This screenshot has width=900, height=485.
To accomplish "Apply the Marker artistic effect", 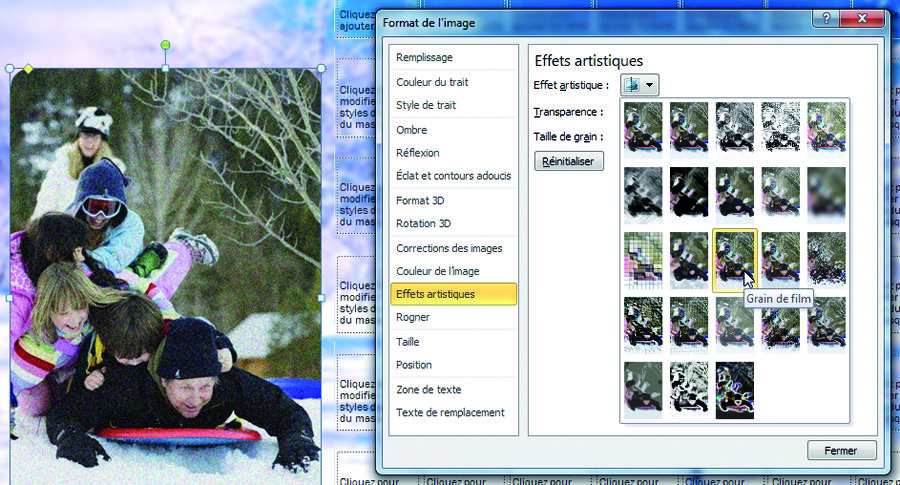I will pyautogui.click(x=689, y=129).
